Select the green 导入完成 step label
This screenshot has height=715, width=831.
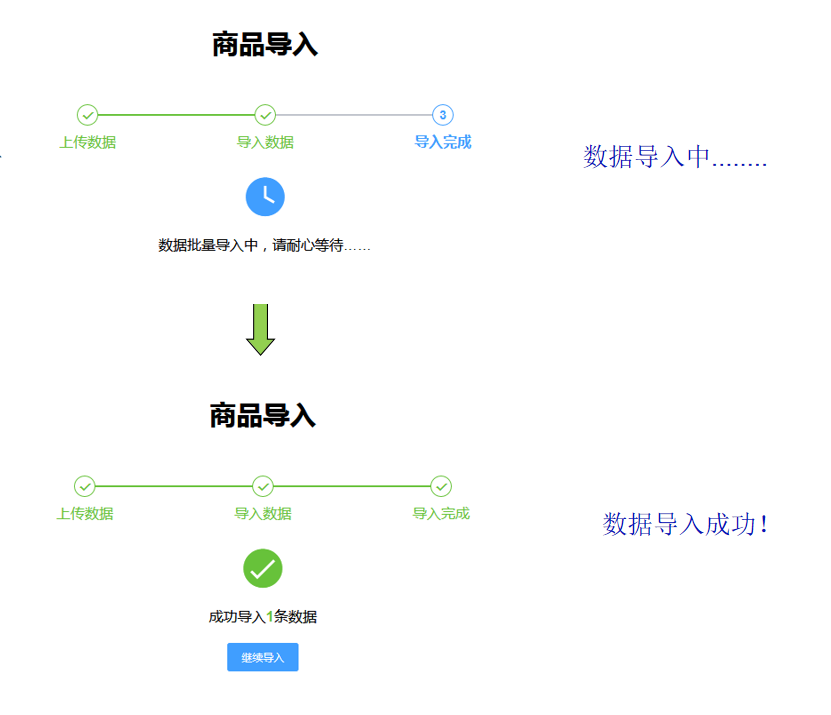coord(441,514)
